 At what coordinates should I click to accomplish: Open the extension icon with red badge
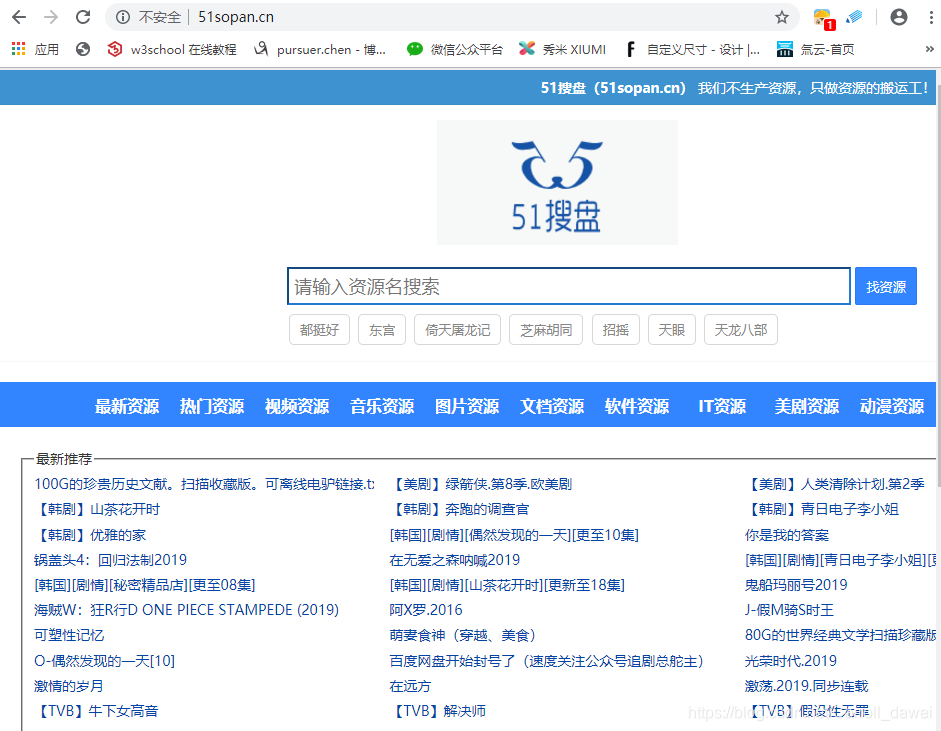point(824,19)
